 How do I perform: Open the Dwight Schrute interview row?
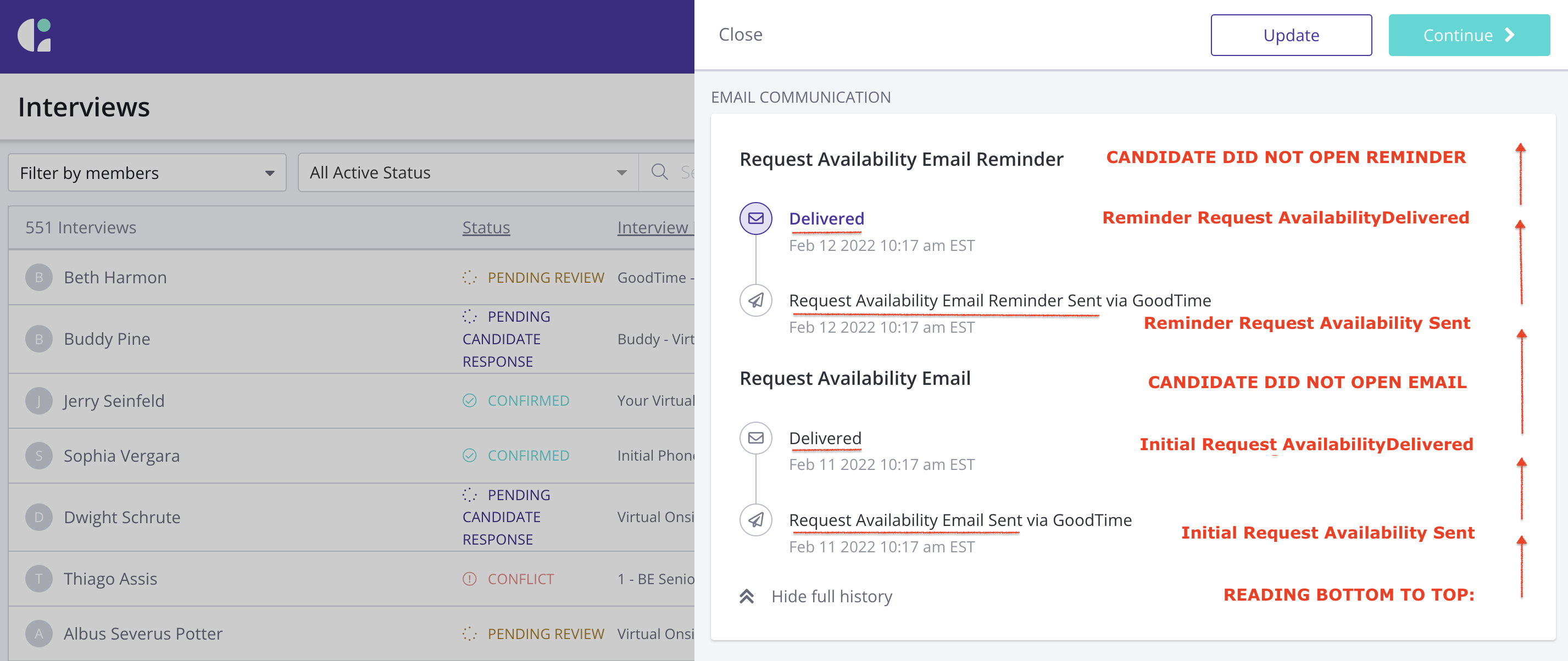tap(122, 518)
